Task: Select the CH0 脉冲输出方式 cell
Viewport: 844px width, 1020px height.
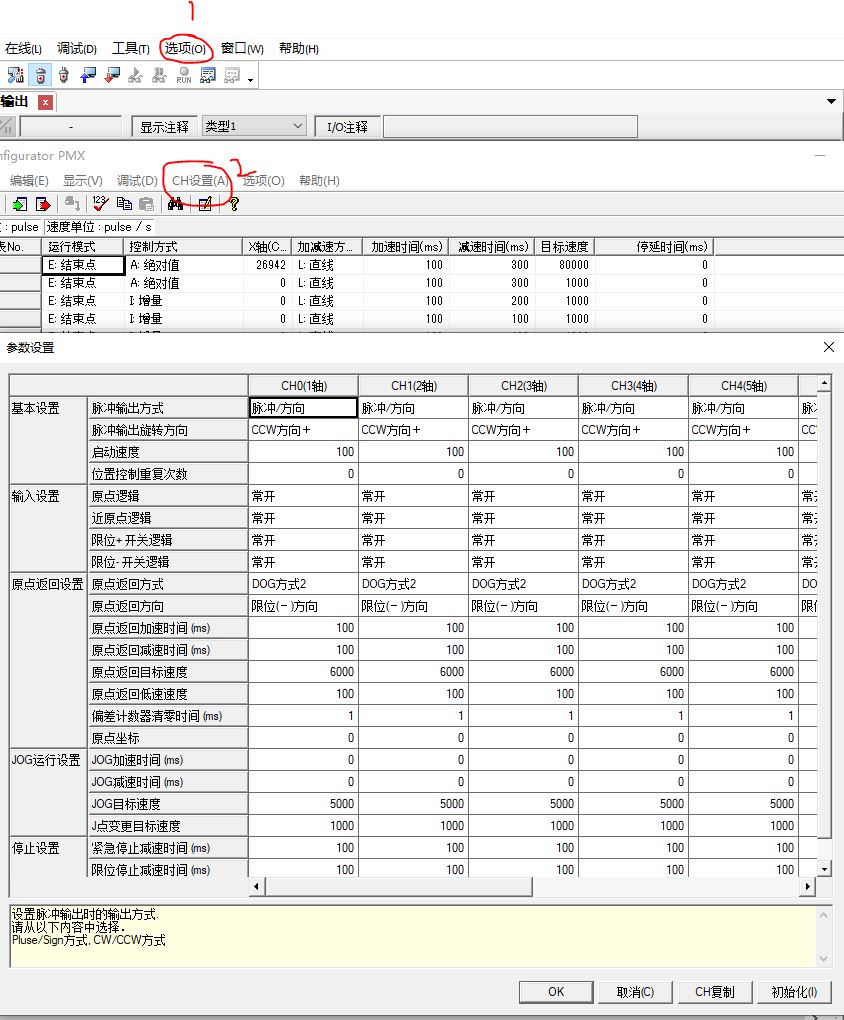Action: tap(303, 408)
